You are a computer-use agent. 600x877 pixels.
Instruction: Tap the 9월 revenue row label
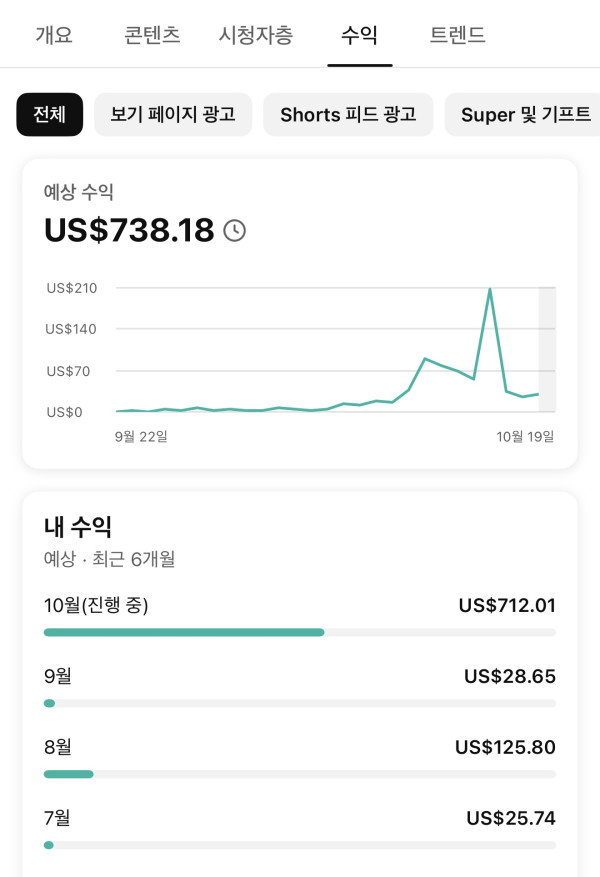point(58,676)
